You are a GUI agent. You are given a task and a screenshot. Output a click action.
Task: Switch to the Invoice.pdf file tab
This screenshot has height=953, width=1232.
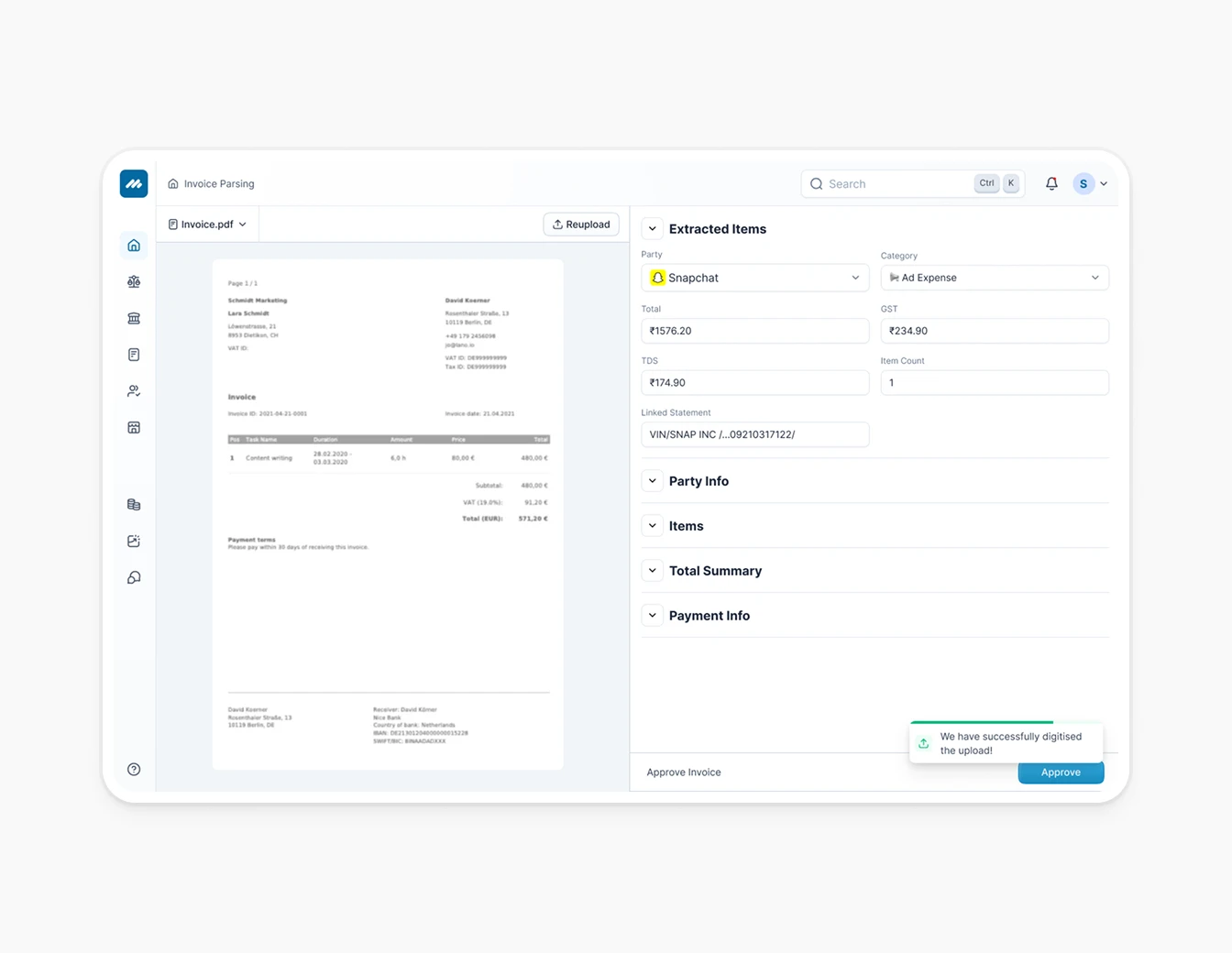tap(206, 224)
